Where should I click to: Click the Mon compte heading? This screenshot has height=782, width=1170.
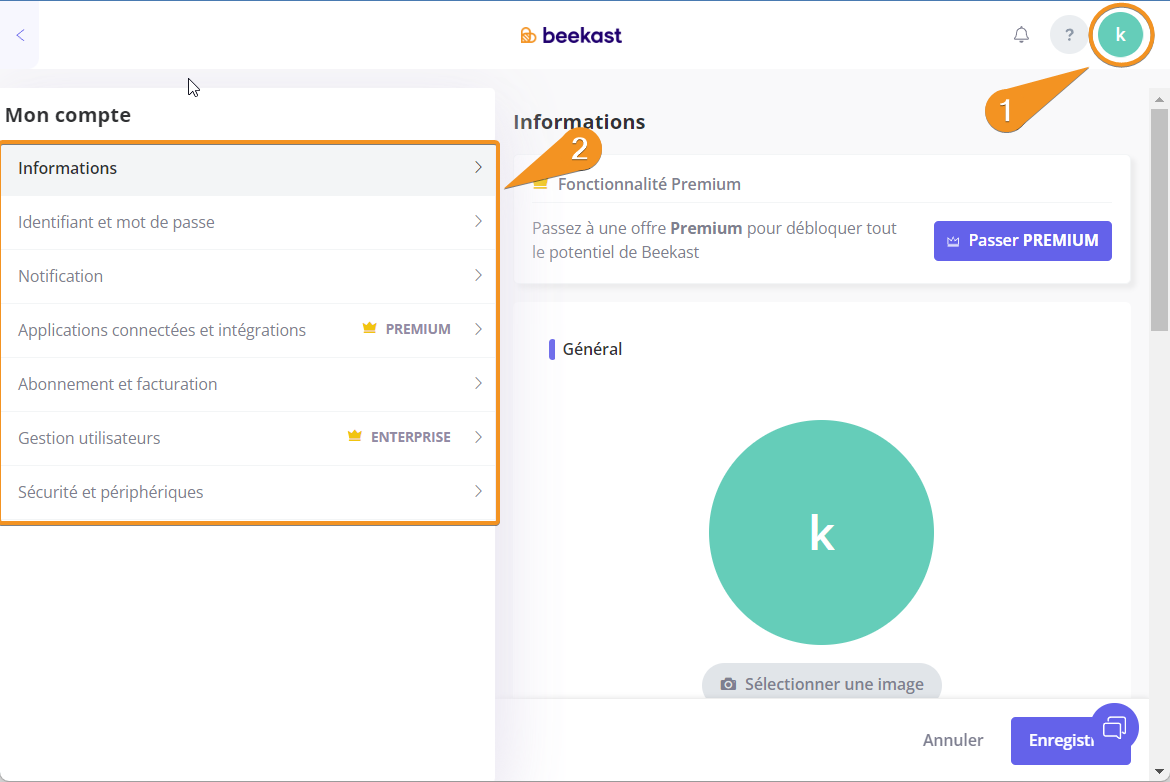pos(68,115)
